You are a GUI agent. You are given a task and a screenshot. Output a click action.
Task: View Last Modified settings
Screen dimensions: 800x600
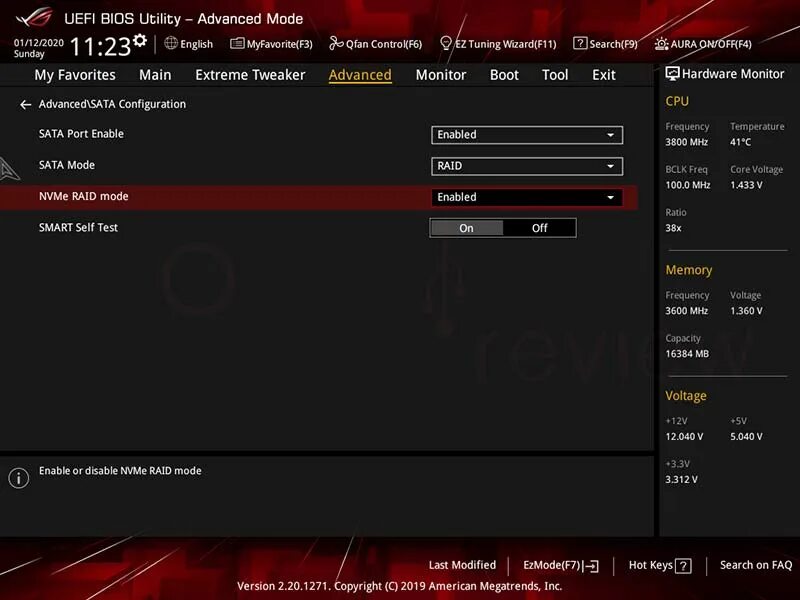pos(462,565)
